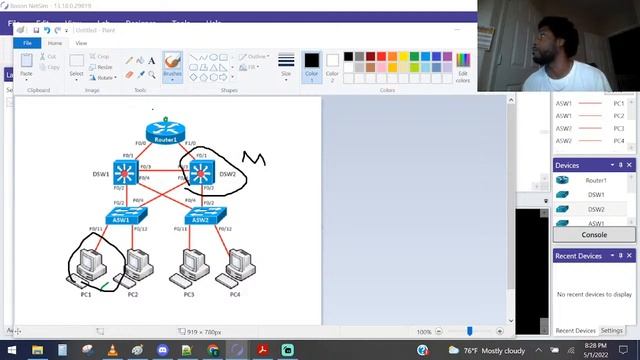
Task: Open the notification center icon
Action: click(x=623, y=350)
